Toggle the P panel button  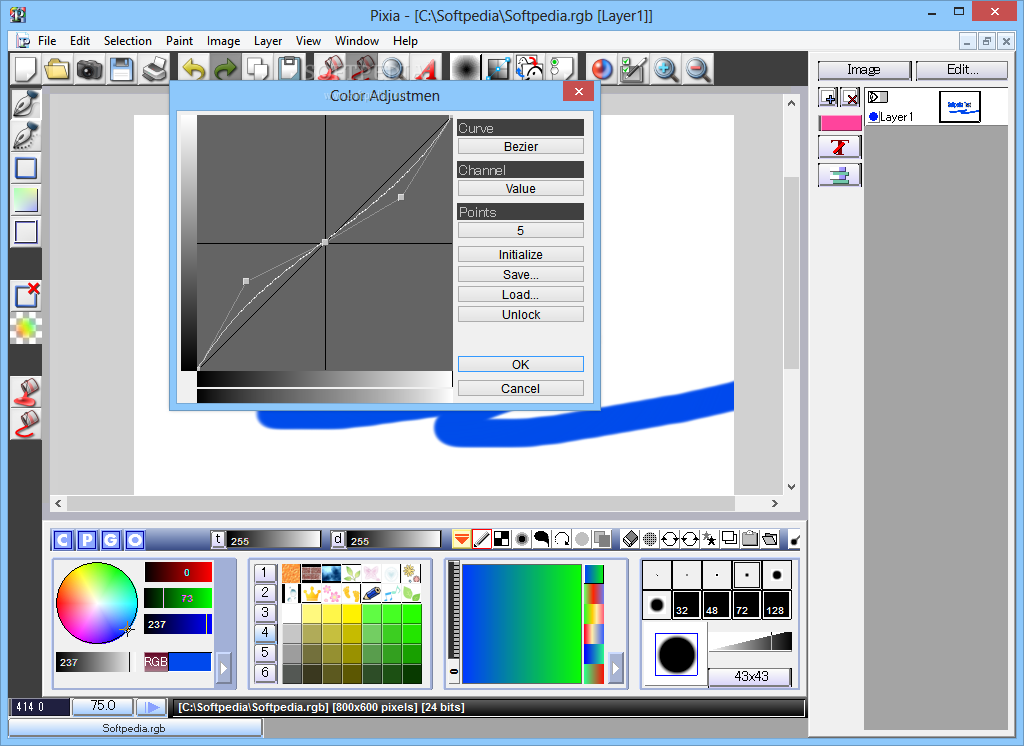tap(87, 540)
